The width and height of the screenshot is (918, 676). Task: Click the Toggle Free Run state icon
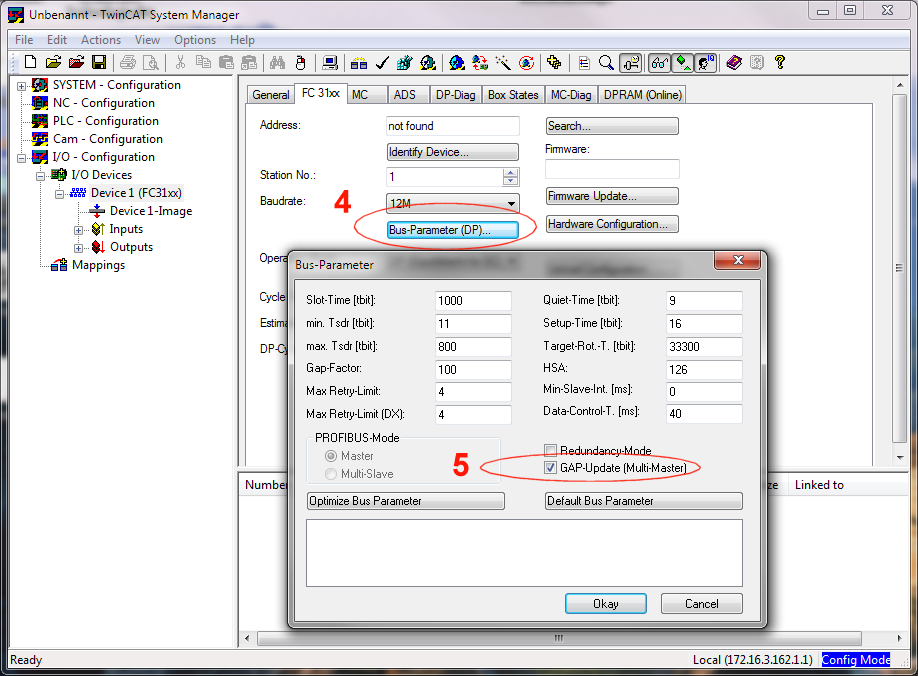click(526, 62)
